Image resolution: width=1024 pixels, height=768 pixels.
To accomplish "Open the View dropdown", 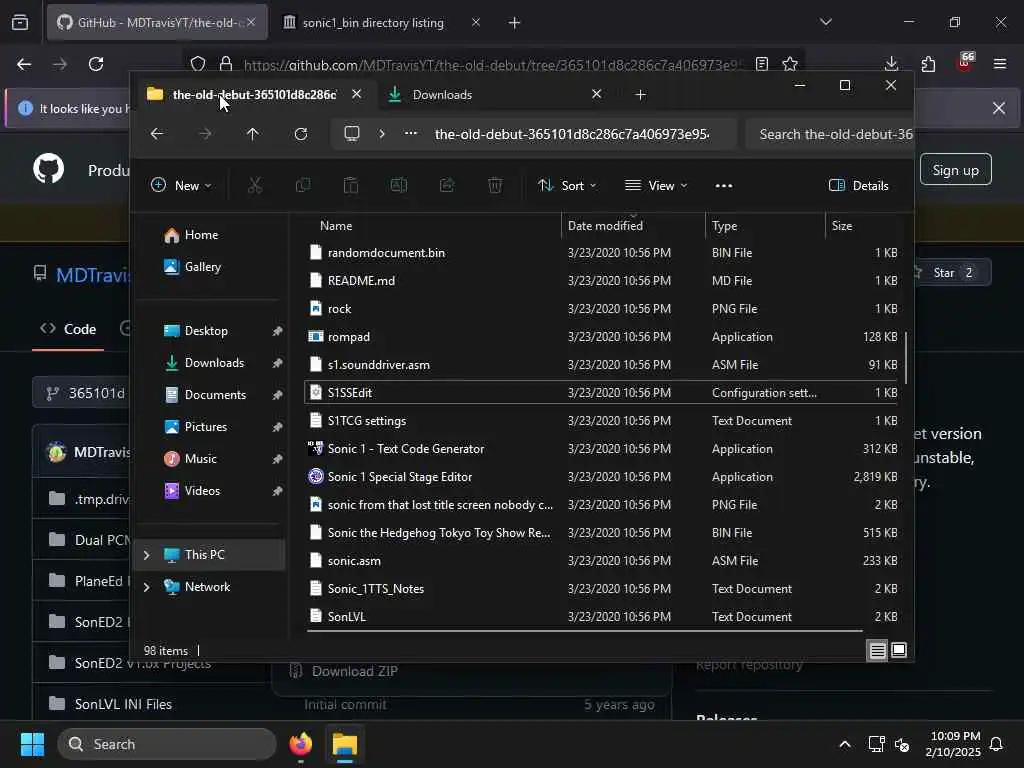I will click(656, 185).
